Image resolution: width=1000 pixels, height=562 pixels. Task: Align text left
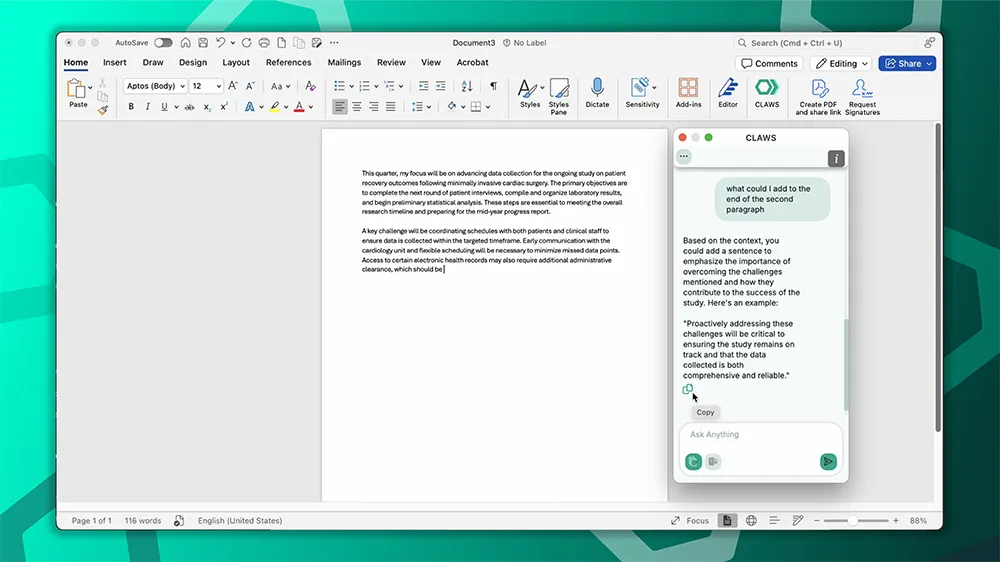click(x=340, y=107)
